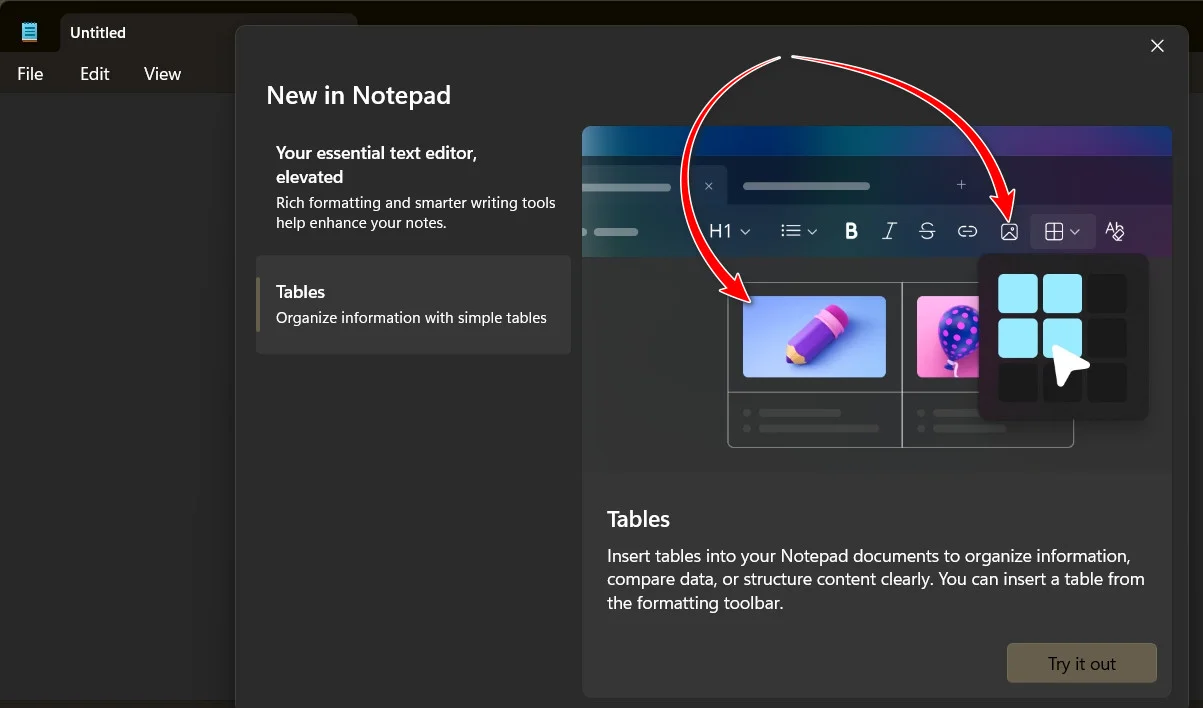
Task: Click the tab close x in preview
Action: 709,186
